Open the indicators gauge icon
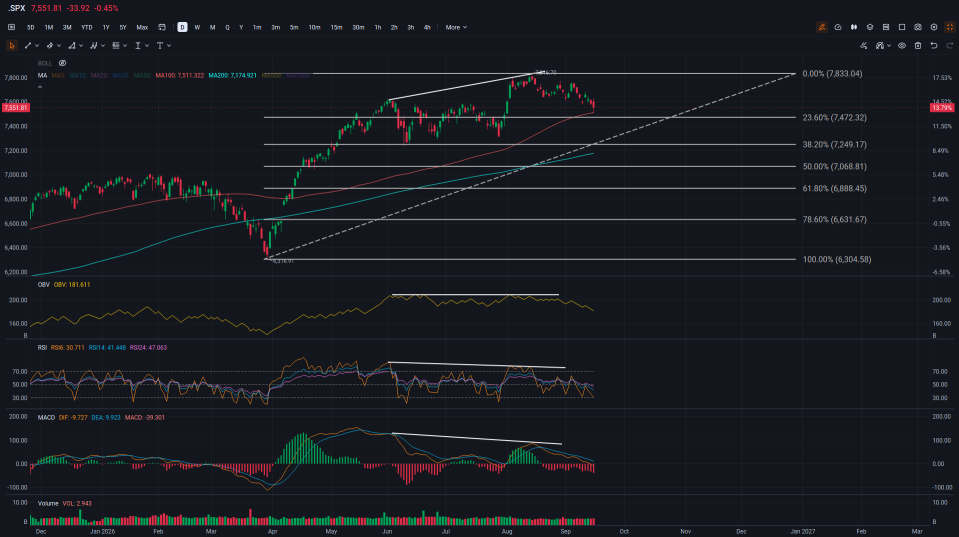Screen dimensions: 959x537 point(838,28)
